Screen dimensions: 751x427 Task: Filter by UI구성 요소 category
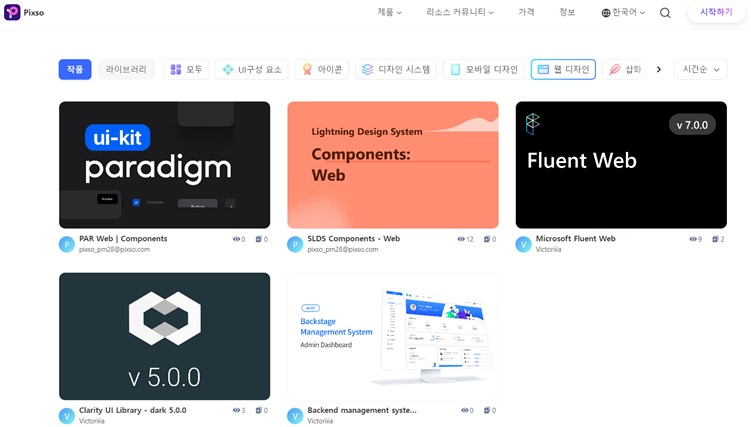pyautogui.click(x=251, y=69)
